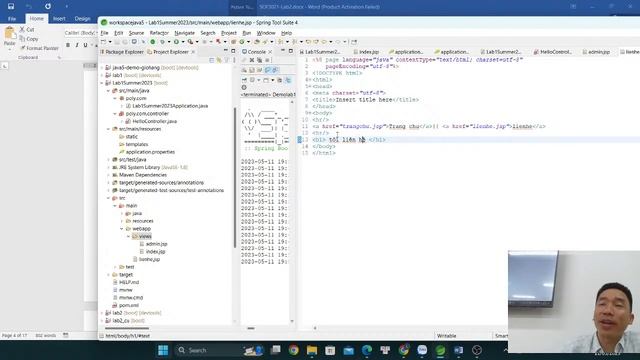Expand the java5-demo-giohang project

point(102,68)
